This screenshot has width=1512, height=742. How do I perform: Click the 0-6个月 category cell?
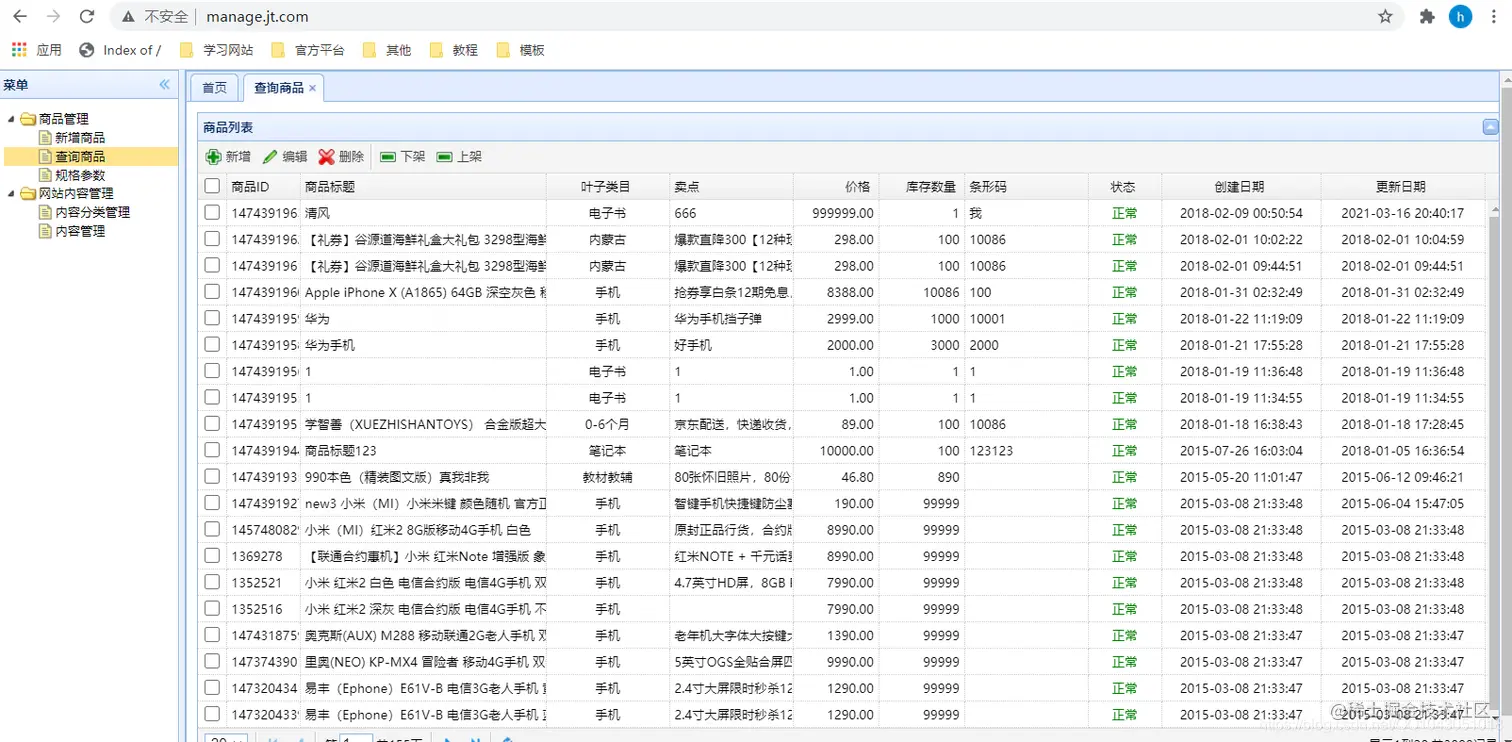(608, 424)
